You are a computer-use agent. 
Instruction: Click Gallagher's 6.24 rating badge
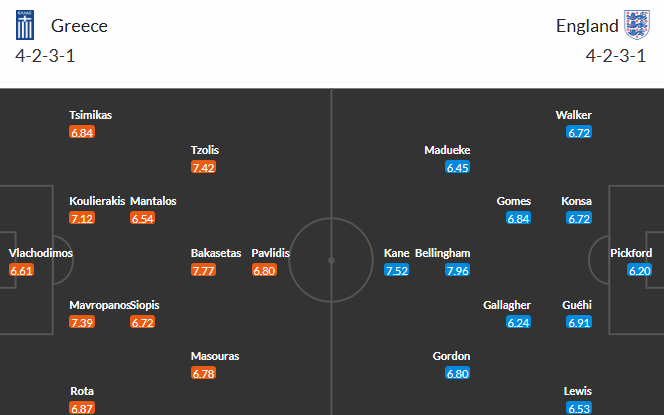518,322
